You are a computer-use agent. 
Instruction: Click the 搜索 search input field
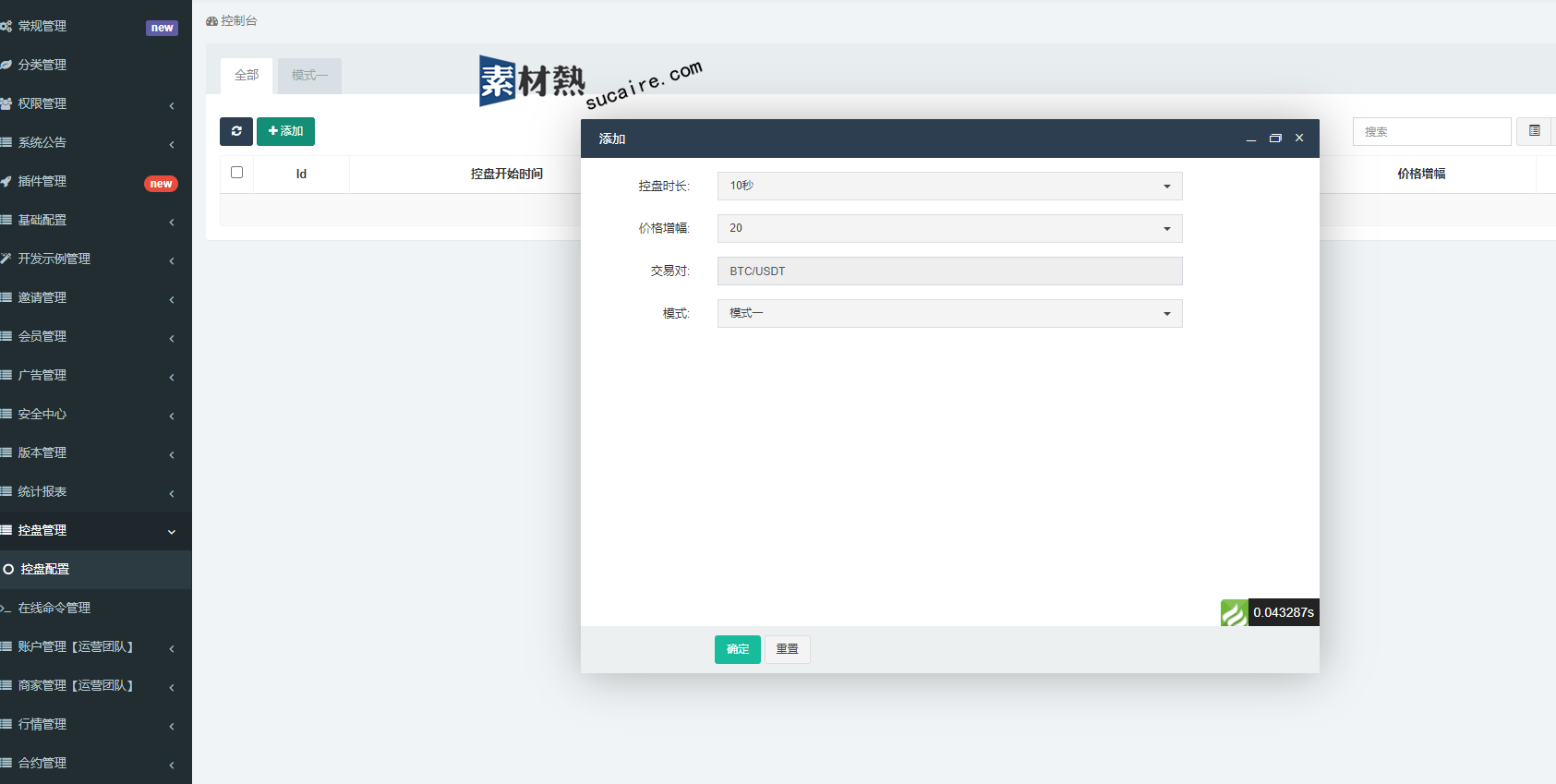click(x=1431, y=131)
